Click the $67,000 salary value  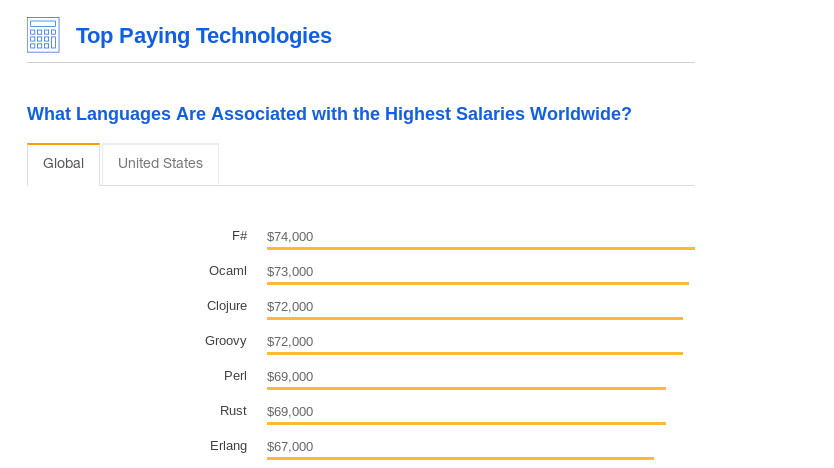[x=290, y=447]
